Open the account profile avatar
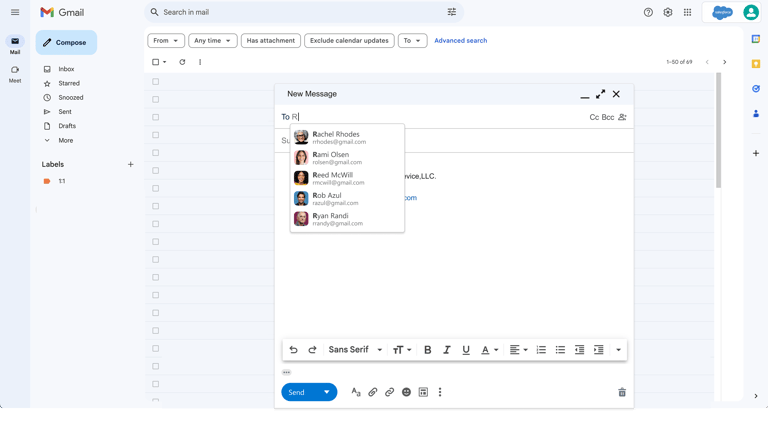The image size is (768, 429). pos(750,12)
